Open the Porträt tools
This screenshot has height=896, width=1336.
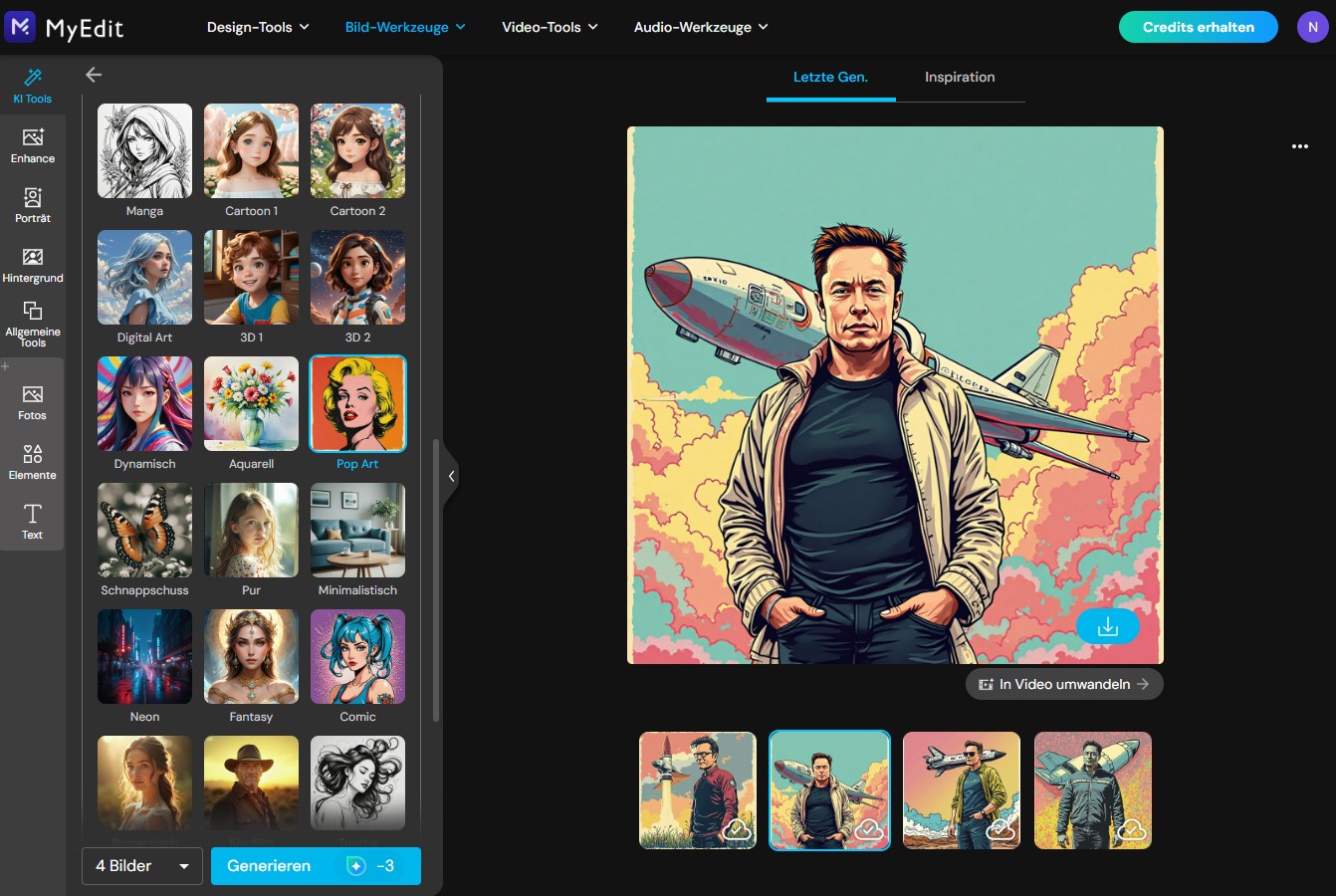click(x=32, y=205)
